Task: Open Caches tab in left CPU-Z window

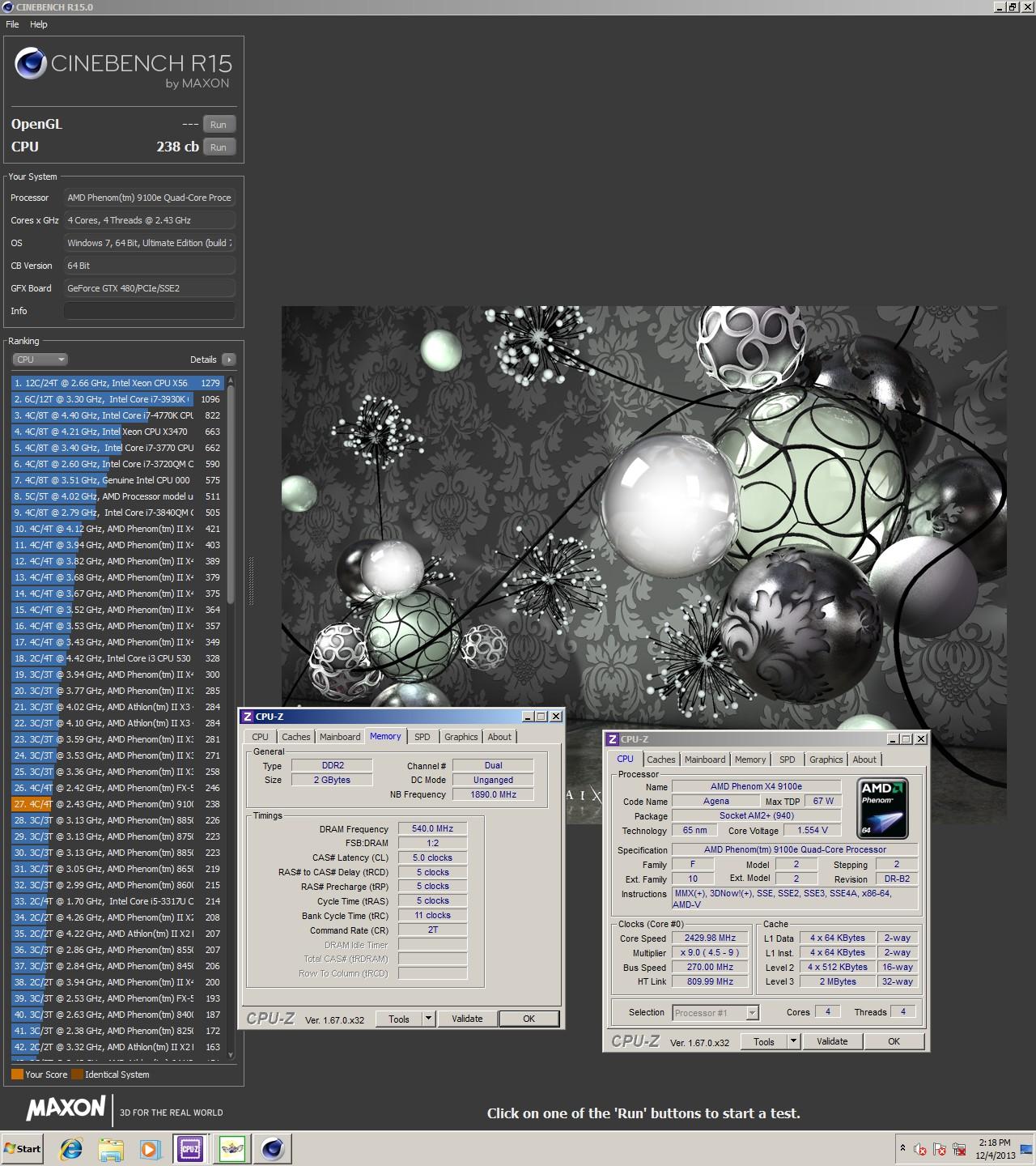Action: pyautogui.click(x=295, y=737)
